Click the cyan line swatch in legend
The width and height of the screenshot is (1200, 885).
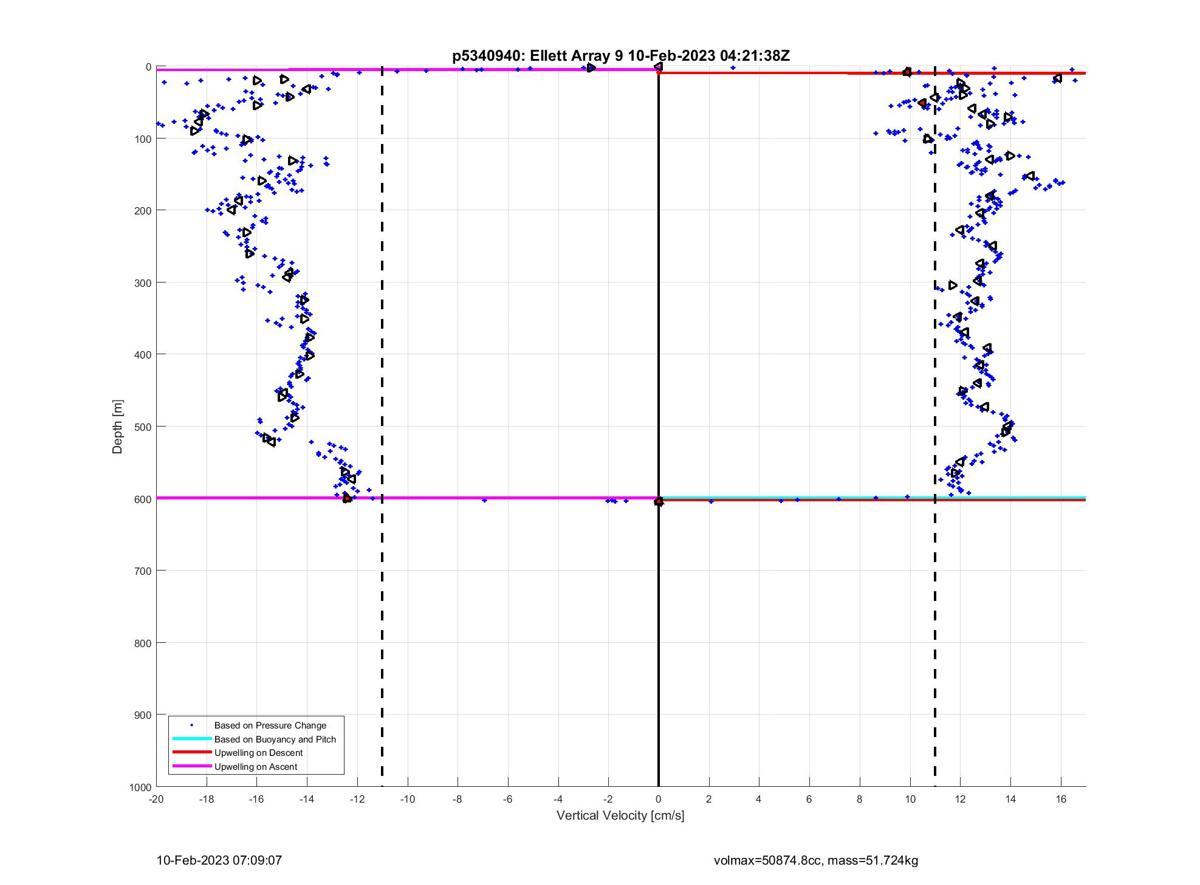tap(191, 739)
